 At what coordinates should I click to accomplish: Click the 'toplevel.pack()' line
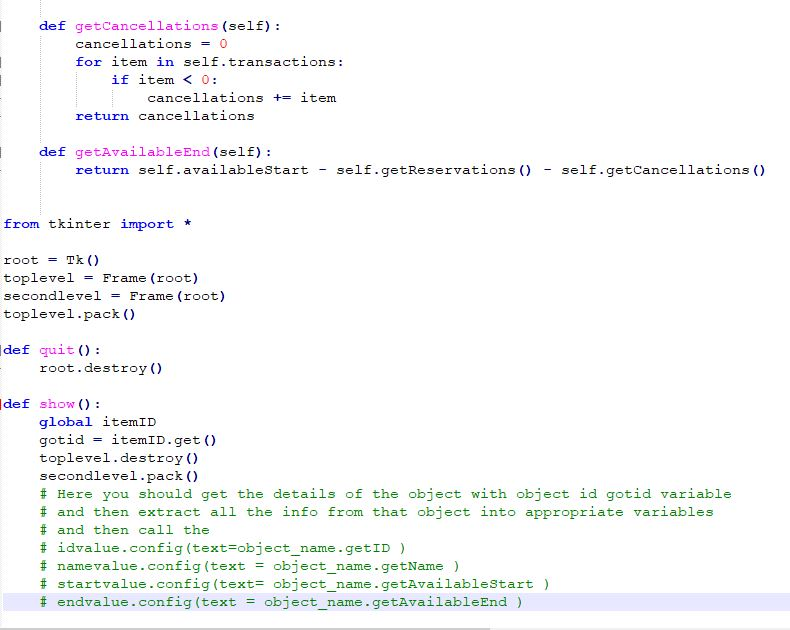click(x=70, y=314)
